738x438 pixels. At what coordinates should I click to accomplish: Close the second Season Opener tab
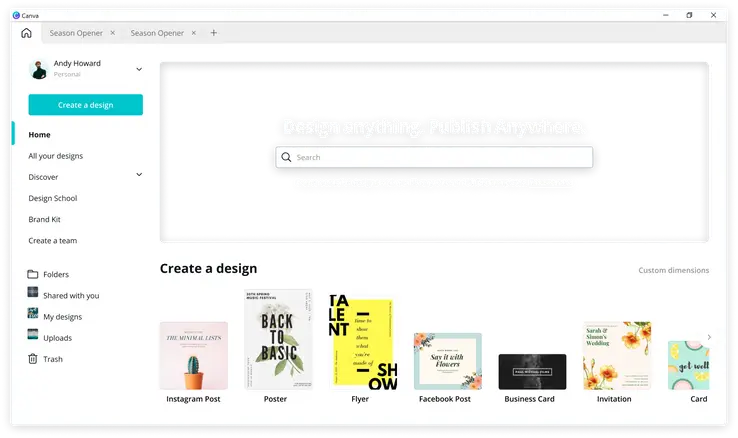click(x=193, y=33)
